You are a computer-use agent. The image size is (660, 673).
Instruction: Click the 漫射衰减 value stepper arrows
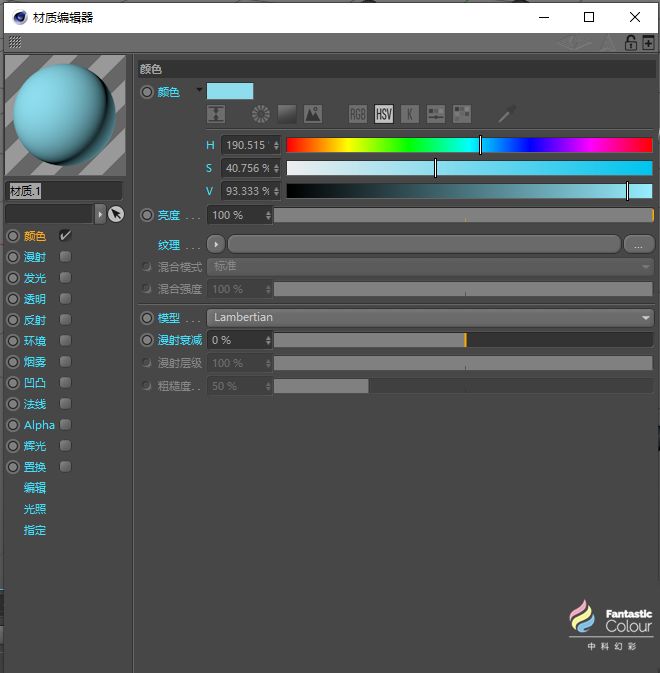tap(268, 340)
